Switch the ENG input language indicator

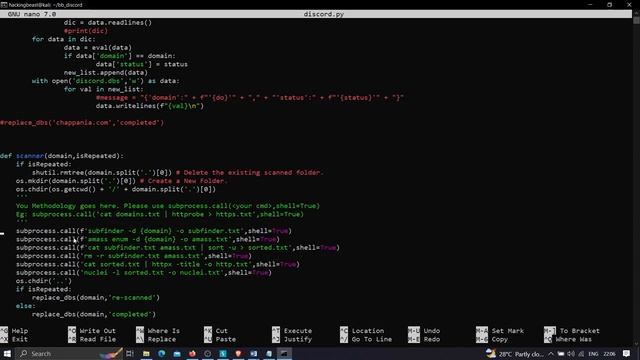point(593,354)
